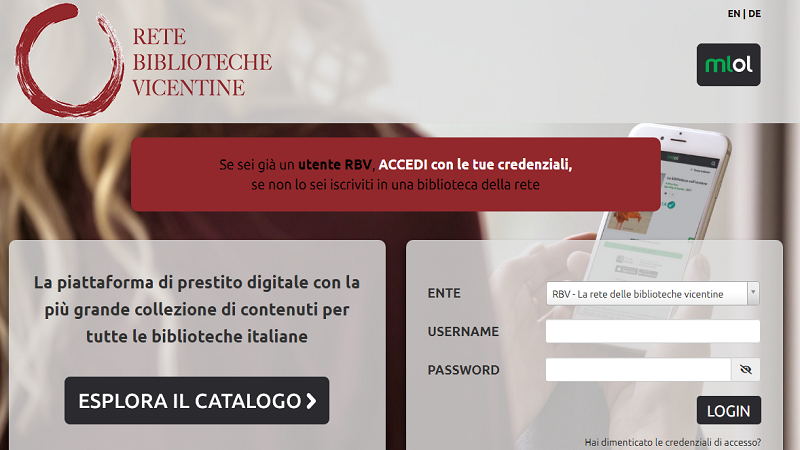Click the ENTE field label
800x450 pixels.
[444, 293]
